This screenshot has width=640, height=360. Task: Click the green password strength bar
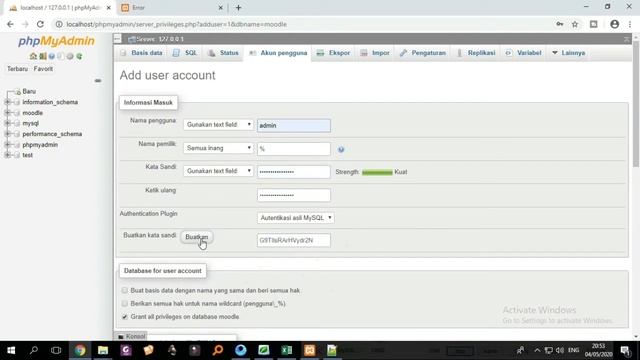coord(377,172)
